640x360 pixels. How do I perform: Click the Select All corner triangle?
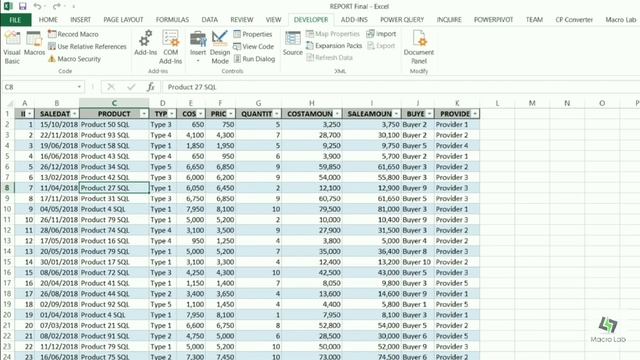point(9,103)
